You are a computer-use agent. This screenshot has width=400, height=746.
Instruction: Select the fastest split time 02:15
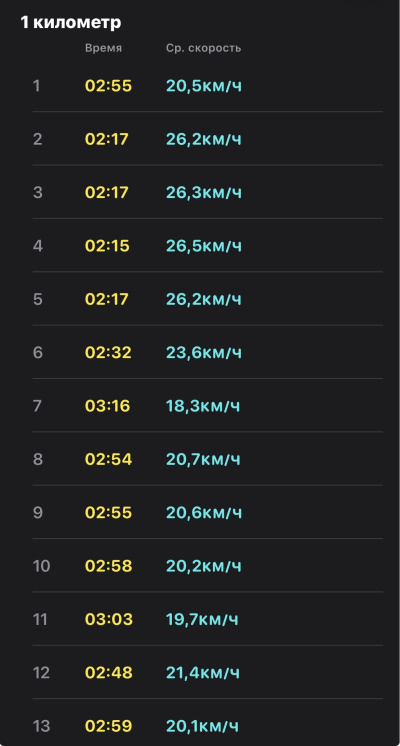click(x=107, y=246)
